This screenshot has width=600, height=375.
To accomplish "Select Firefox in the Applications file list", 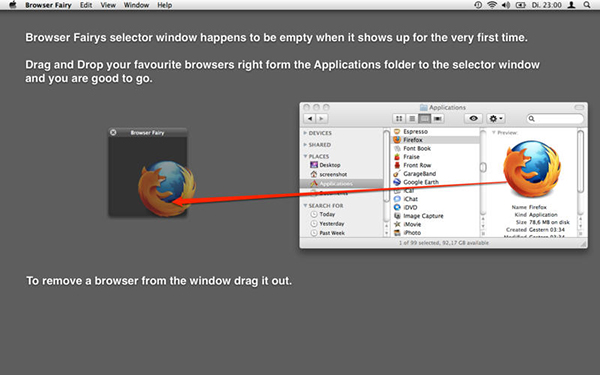I will [x=436, y=140].
